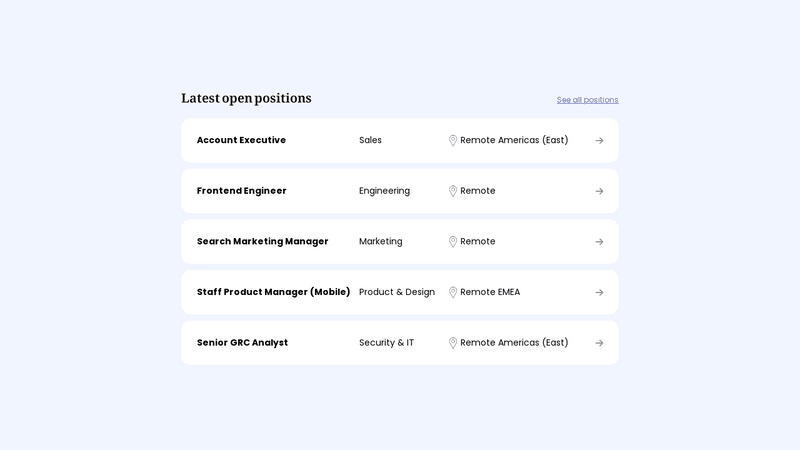
Task: Click the Product & Design department label
Action: [397, 292]
